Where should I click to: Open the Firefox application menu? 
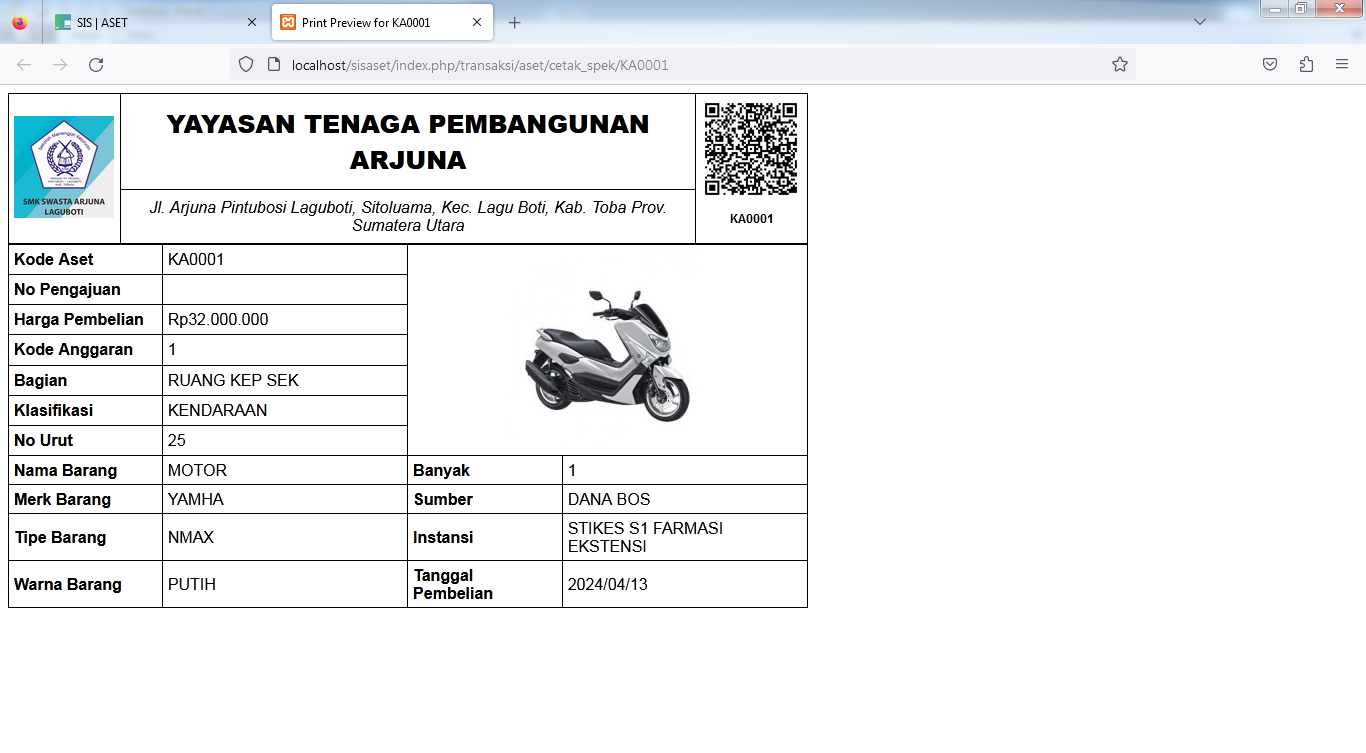tap(1342, 65)
